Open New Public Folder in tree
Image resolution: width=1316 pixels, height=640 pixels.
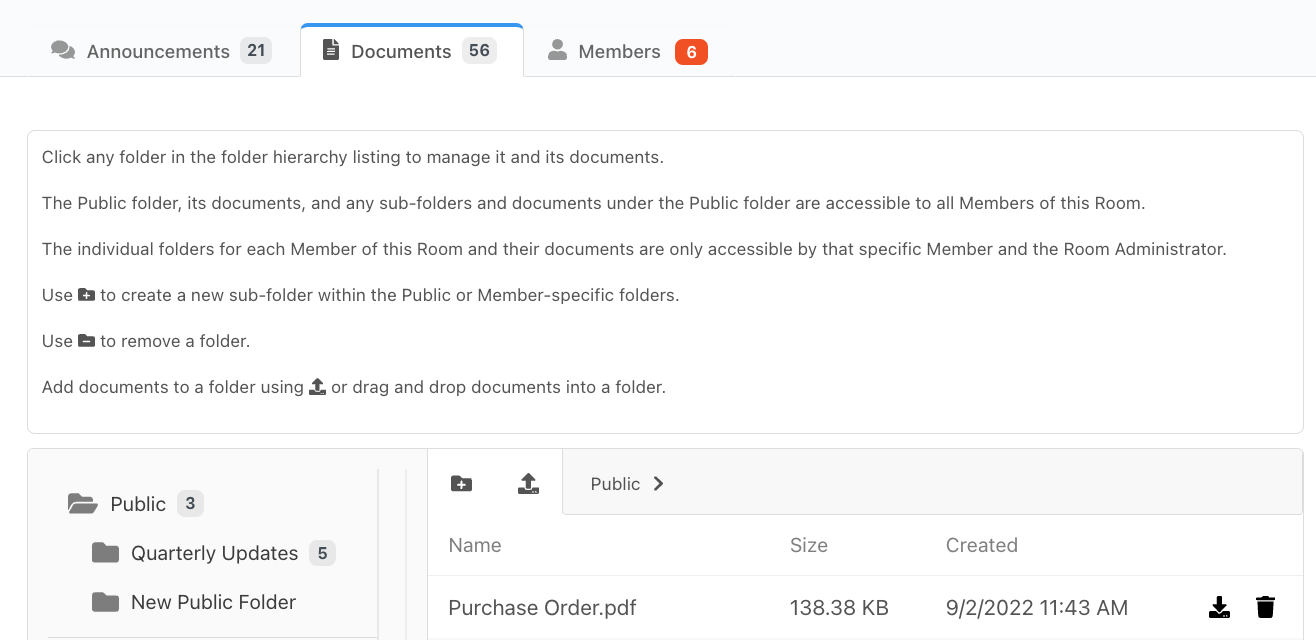coord(213,602)
